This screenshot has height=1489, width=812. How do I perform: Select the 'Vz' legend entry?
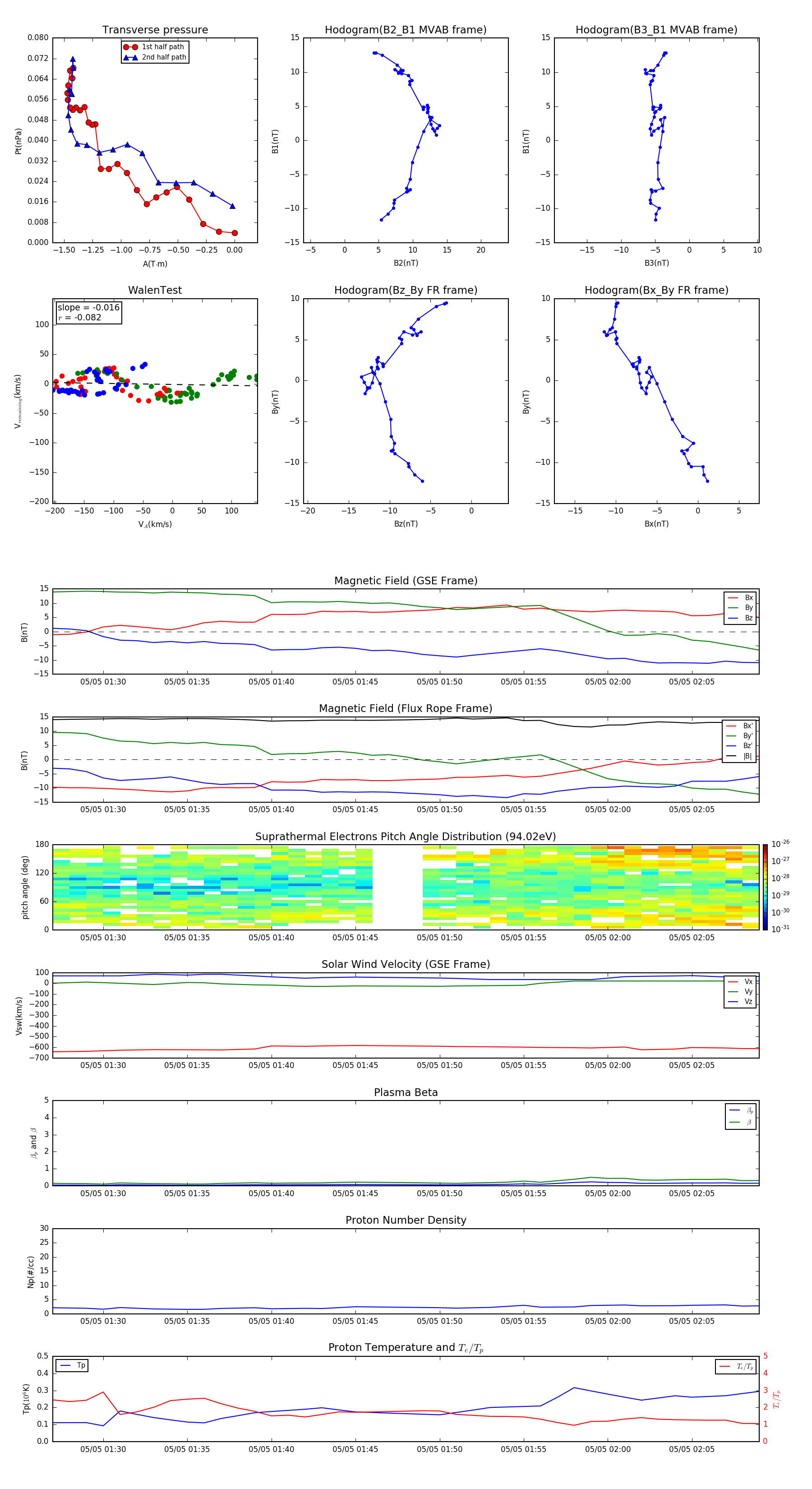741,1002
